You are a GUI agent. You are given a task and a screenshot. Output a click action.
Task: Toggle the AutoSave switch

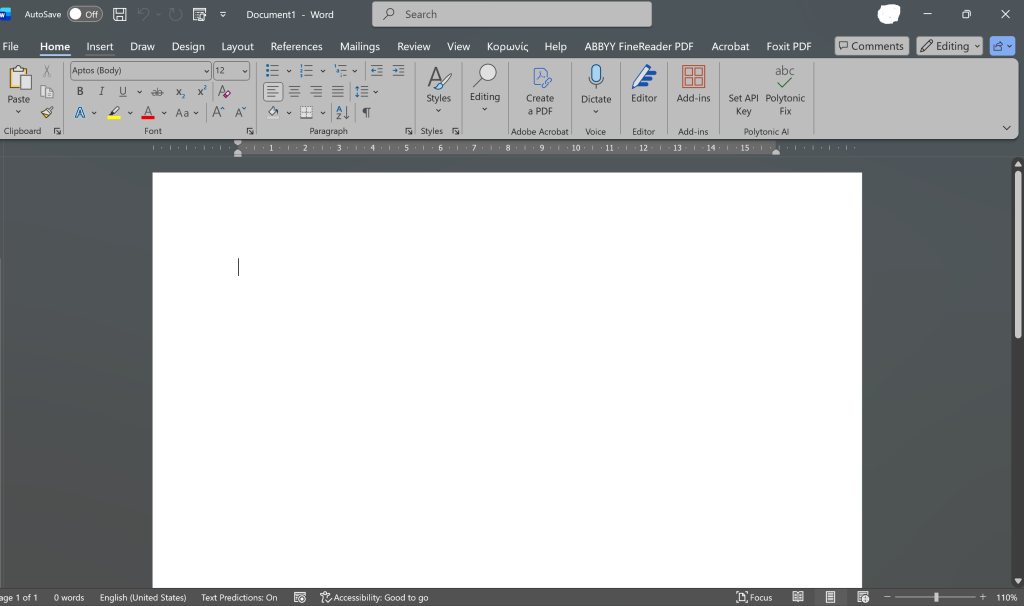coord(85,14)
